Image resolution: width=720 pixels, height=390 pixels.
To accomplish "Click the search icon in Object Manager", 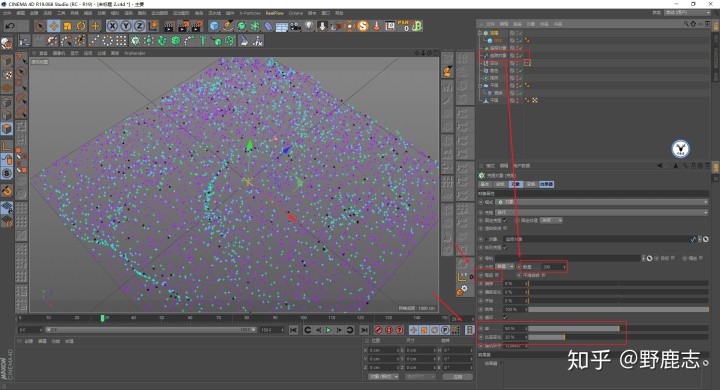I will [x=686, y=23].
